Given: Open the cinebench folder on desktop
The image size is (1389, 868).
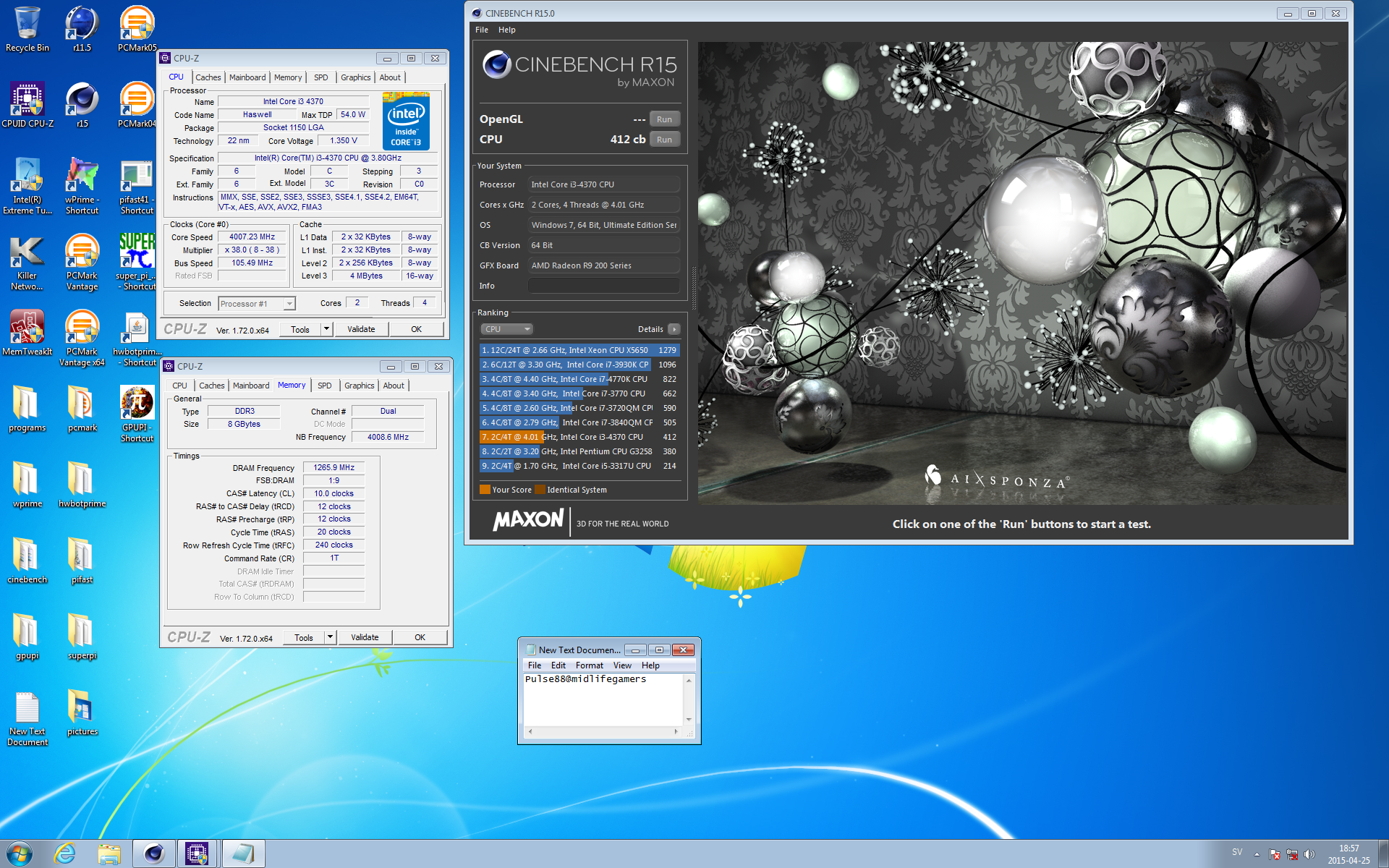Looking at the screenshot, I should (x=27, y=561).
